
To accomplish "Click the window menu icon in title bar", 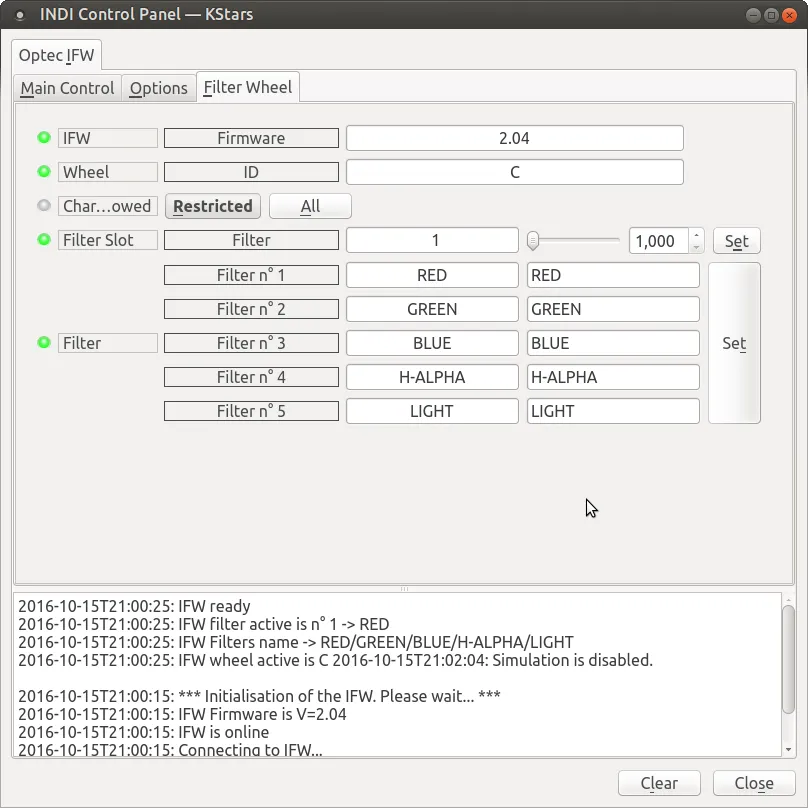I will tap(20, 15).
